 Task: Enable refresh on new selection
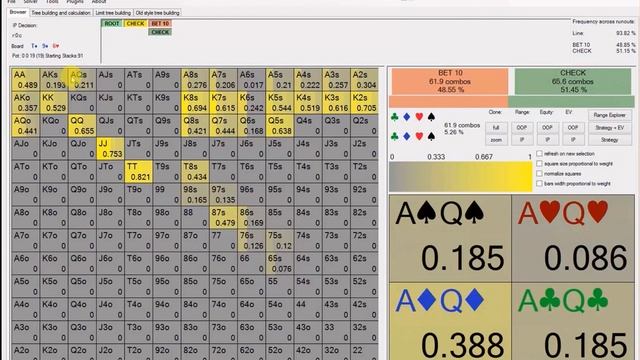point(539,153)
